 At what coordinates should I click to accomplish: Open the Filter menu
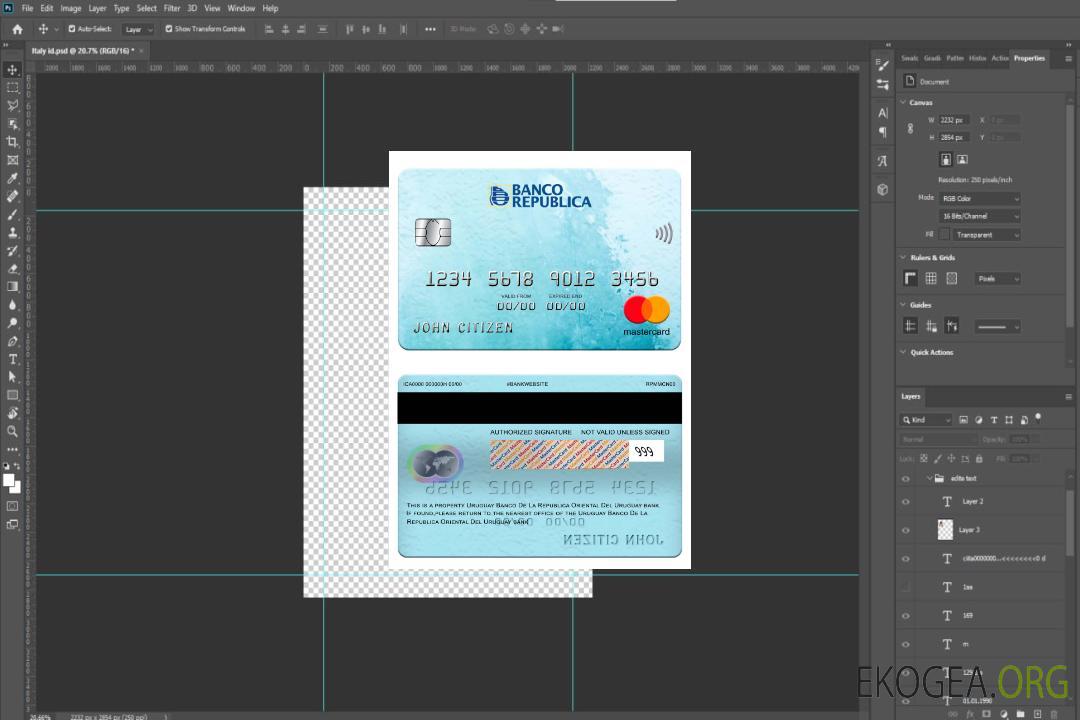172,8
